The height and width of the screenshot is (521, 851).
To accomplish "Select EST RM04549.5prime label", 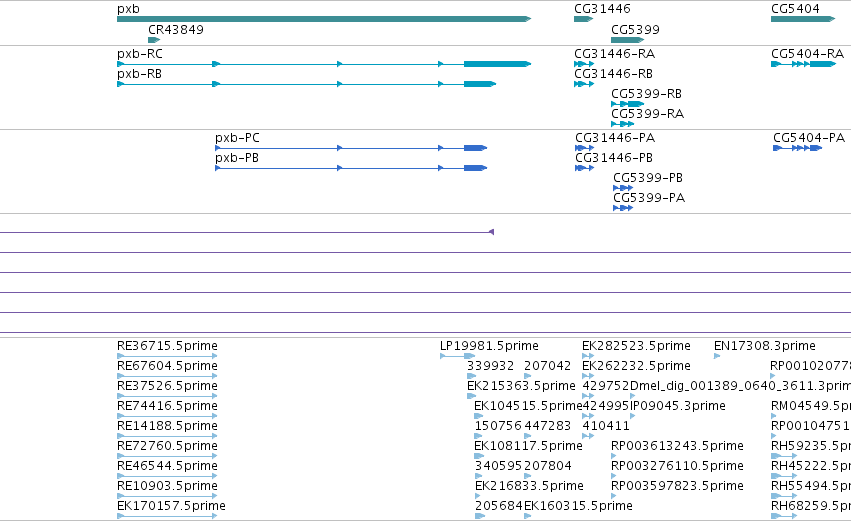I will (x=811, y=406).
